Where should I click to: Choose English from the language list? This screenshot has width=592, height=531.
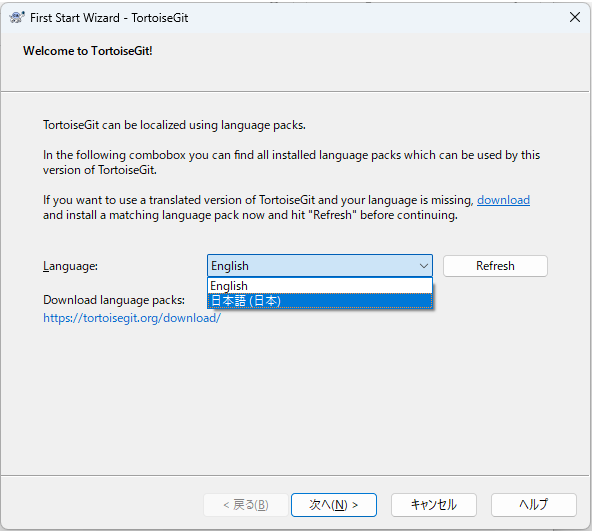(x=319, y=286)
